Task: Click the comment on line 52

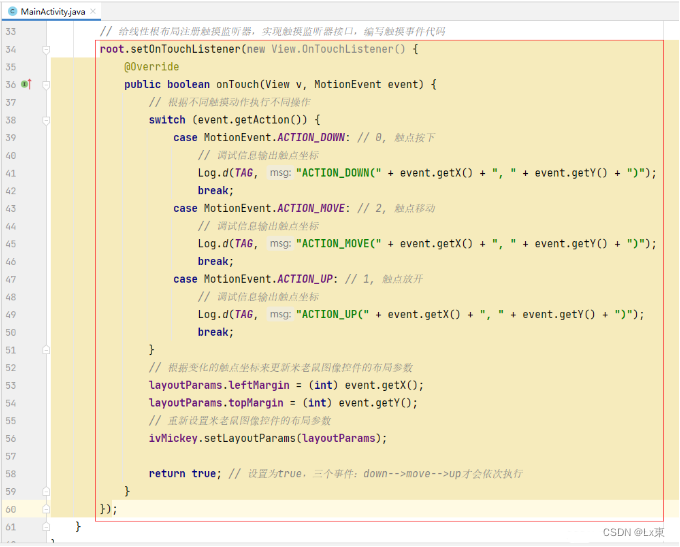Action: pyautogui.click(x=281, y=368)
